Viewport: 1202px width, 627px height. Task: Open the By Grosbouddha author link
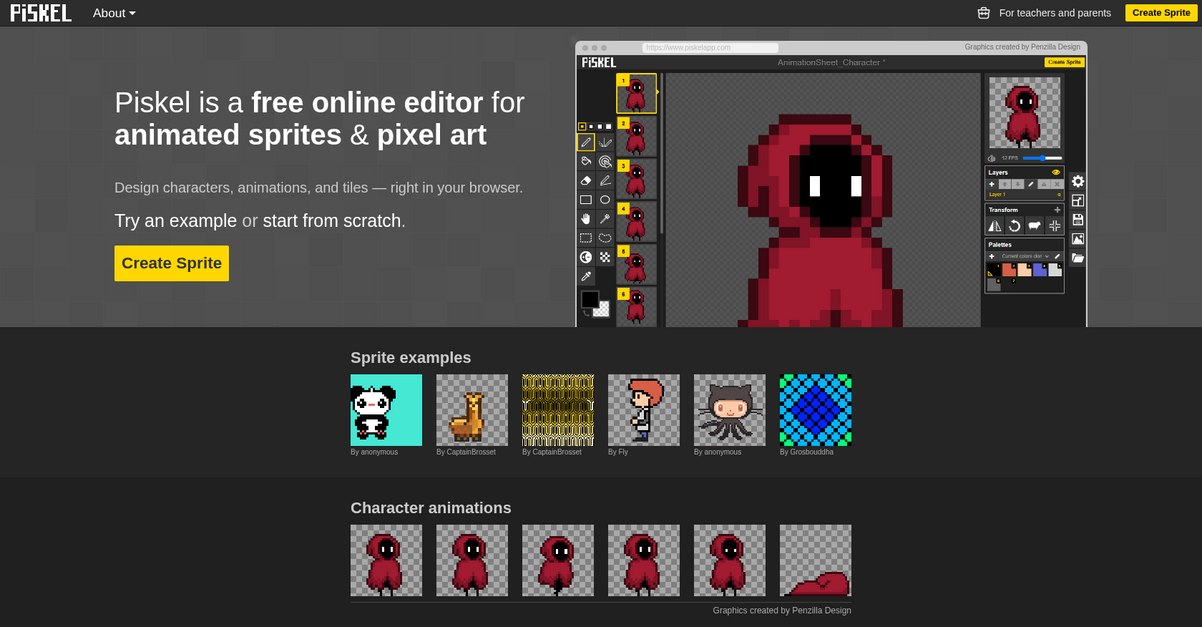tap(807, 452)
